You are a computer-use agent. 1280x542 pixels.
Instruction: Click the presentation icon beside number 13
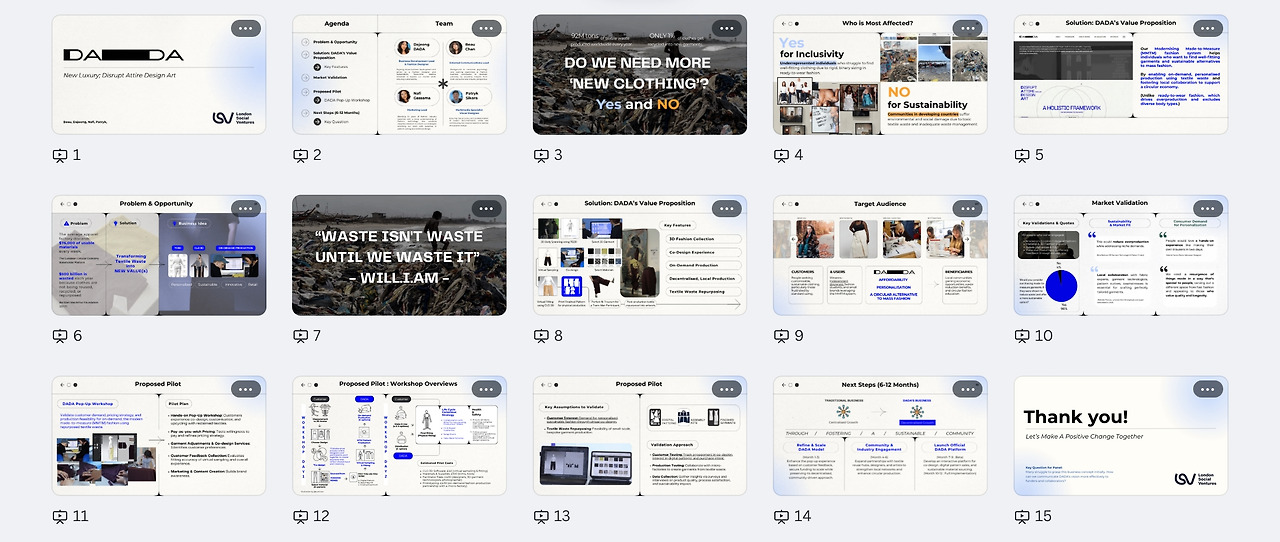541,517
